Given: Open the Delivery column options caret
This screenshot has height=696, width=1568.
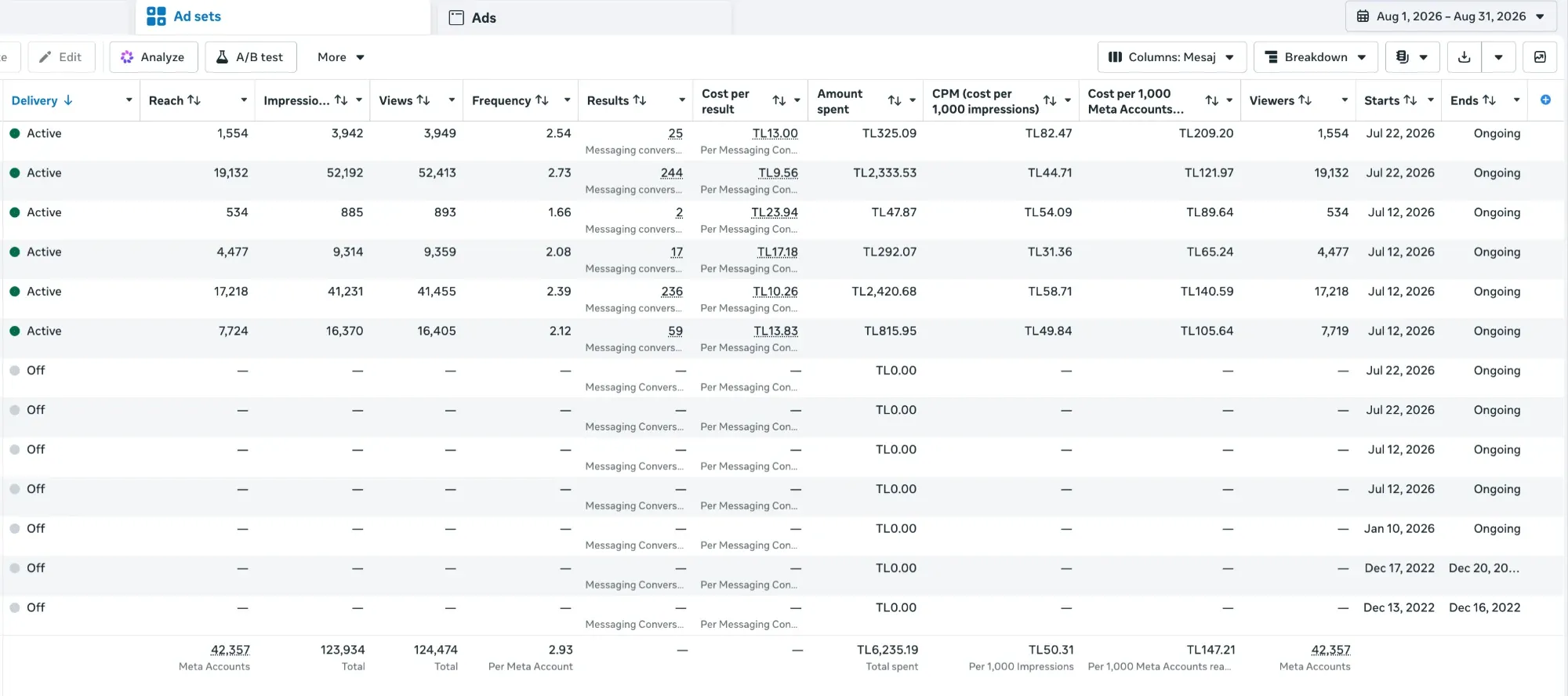Looking at the screenshot, I should point(129,100).
